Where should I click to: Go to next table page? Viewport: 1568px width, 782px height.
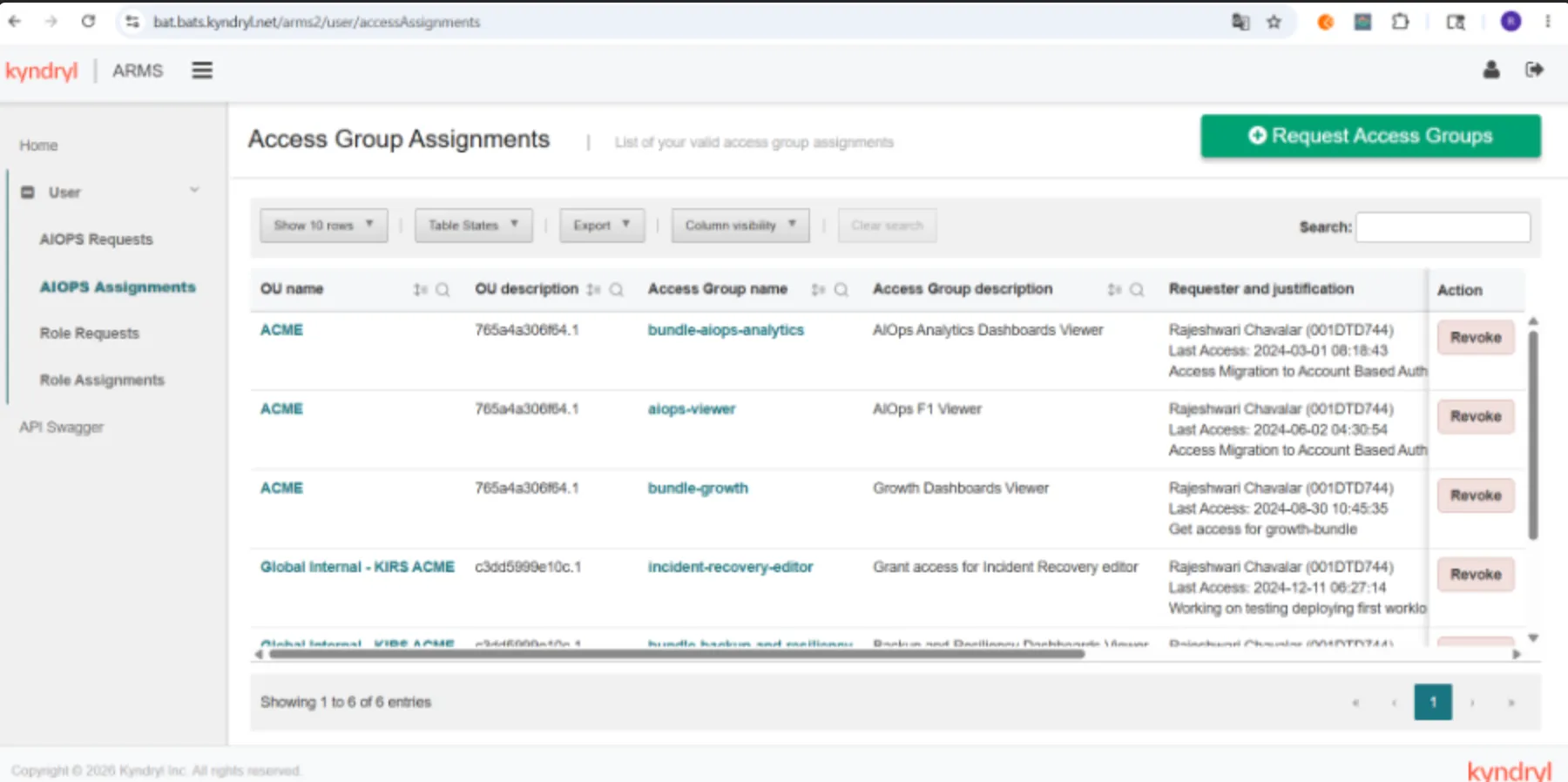point(1472,703)
